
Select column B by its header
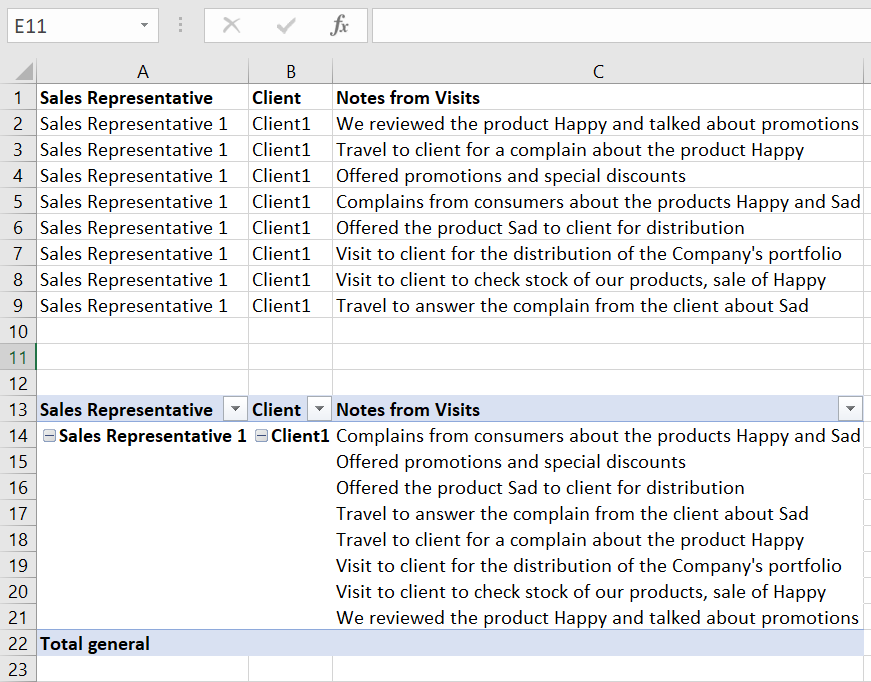[x=290, y=72]
